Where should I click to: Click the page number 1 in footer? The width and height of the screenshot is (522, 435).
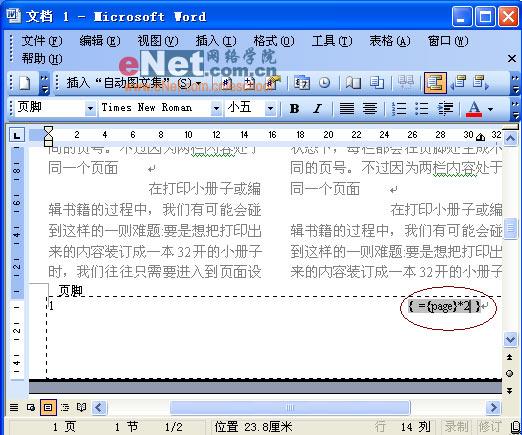pyautogui.click(x=51, y=305)
